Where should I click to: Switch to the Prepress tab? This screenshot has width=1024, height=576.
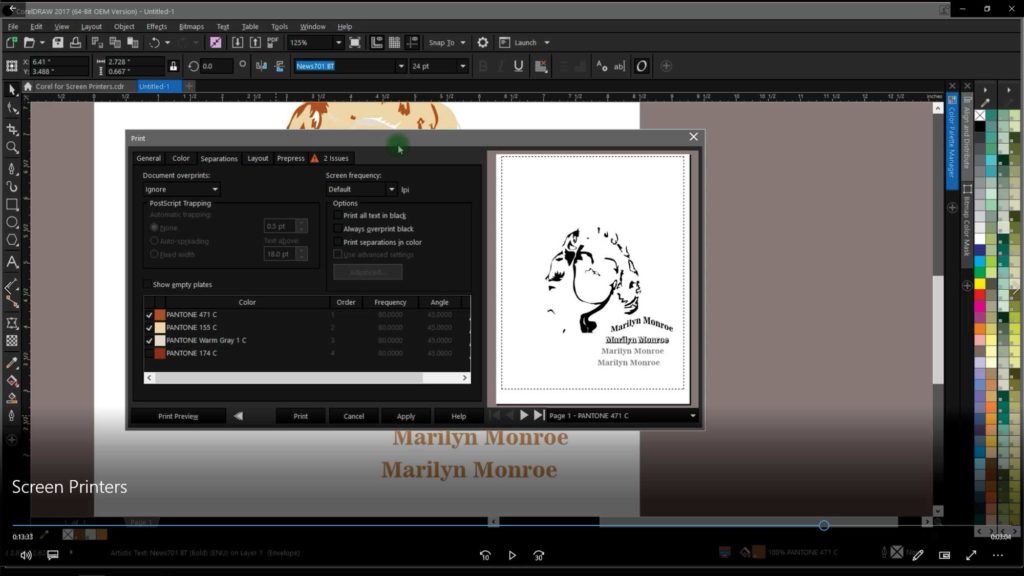(x=291, y=158)
